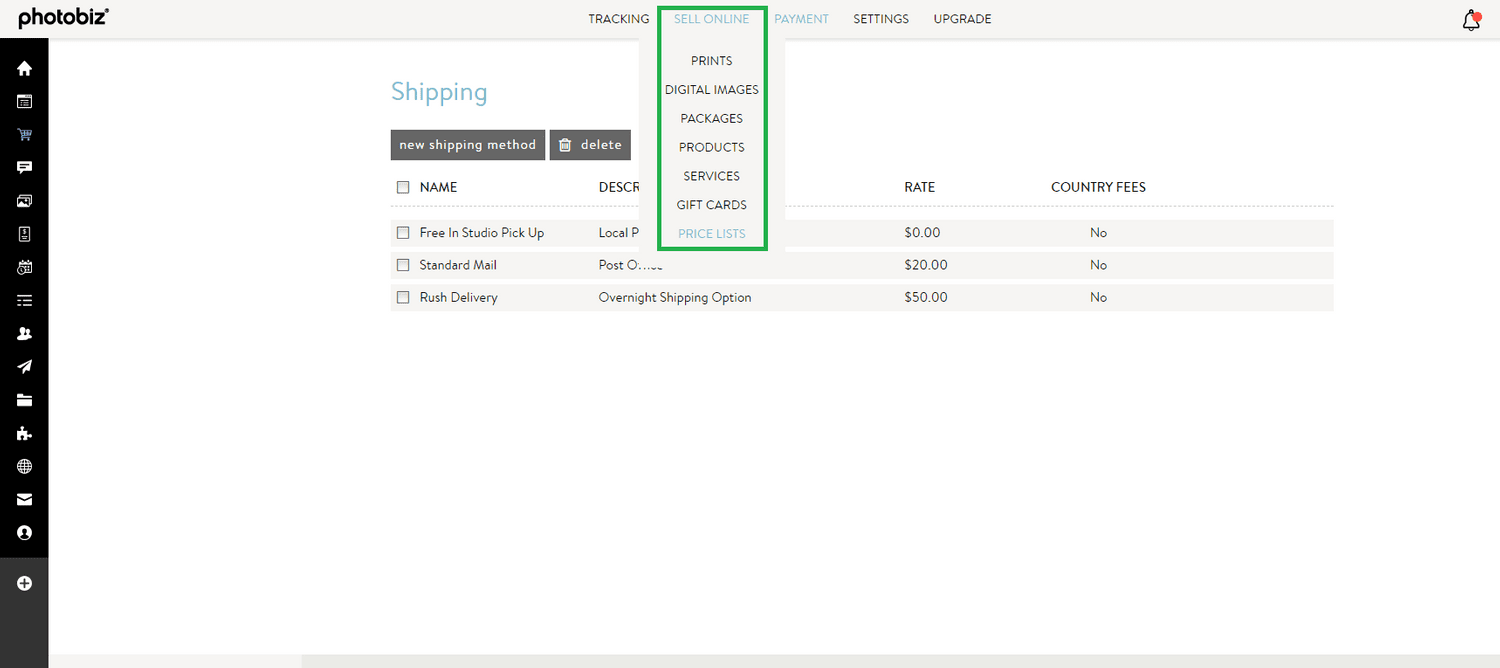
Task: Open the home icon in sidebar
Action: click(x=24, y=69)
